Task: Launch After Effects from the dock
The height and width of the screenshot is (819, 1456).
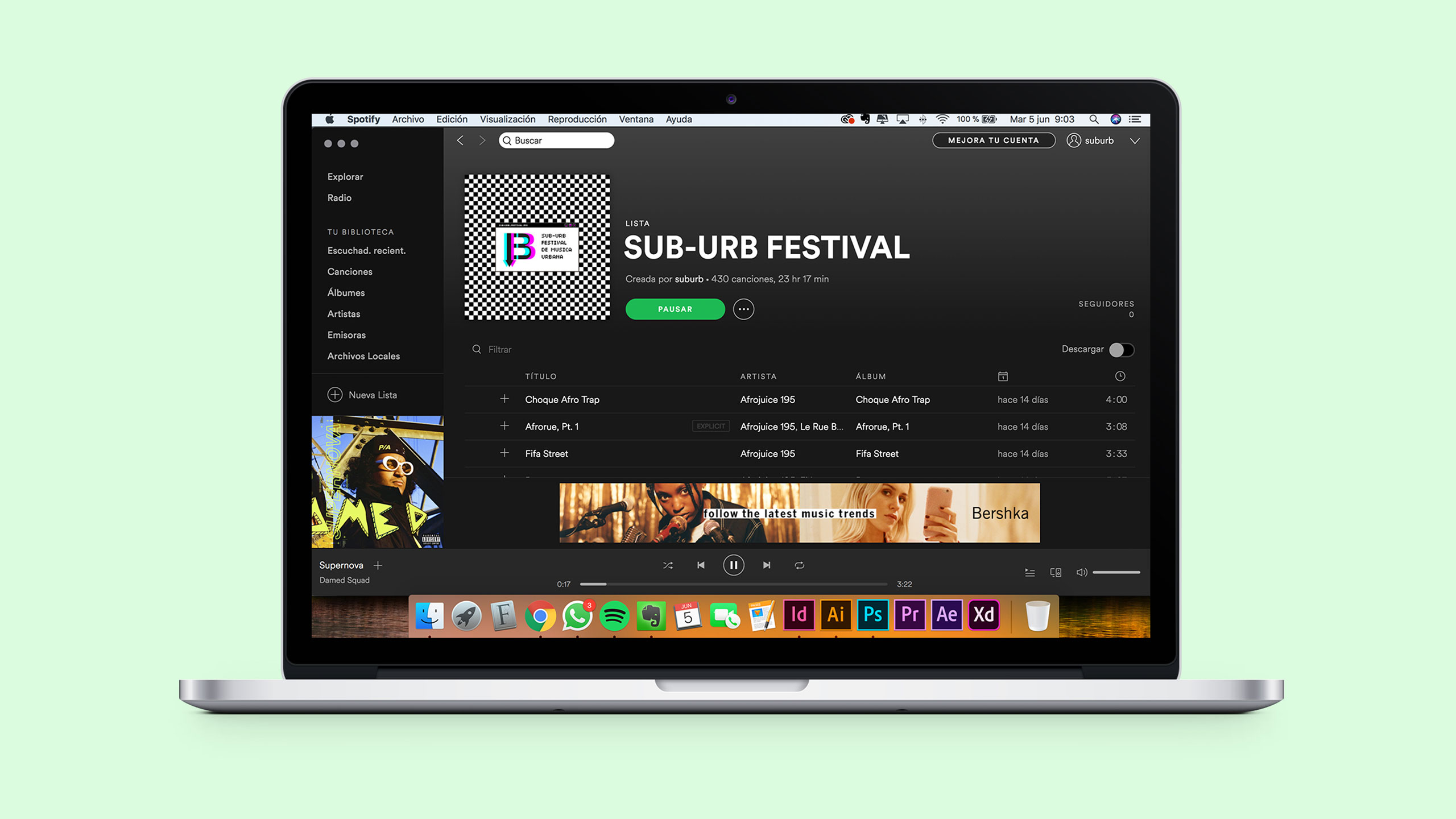Action: 947,615
